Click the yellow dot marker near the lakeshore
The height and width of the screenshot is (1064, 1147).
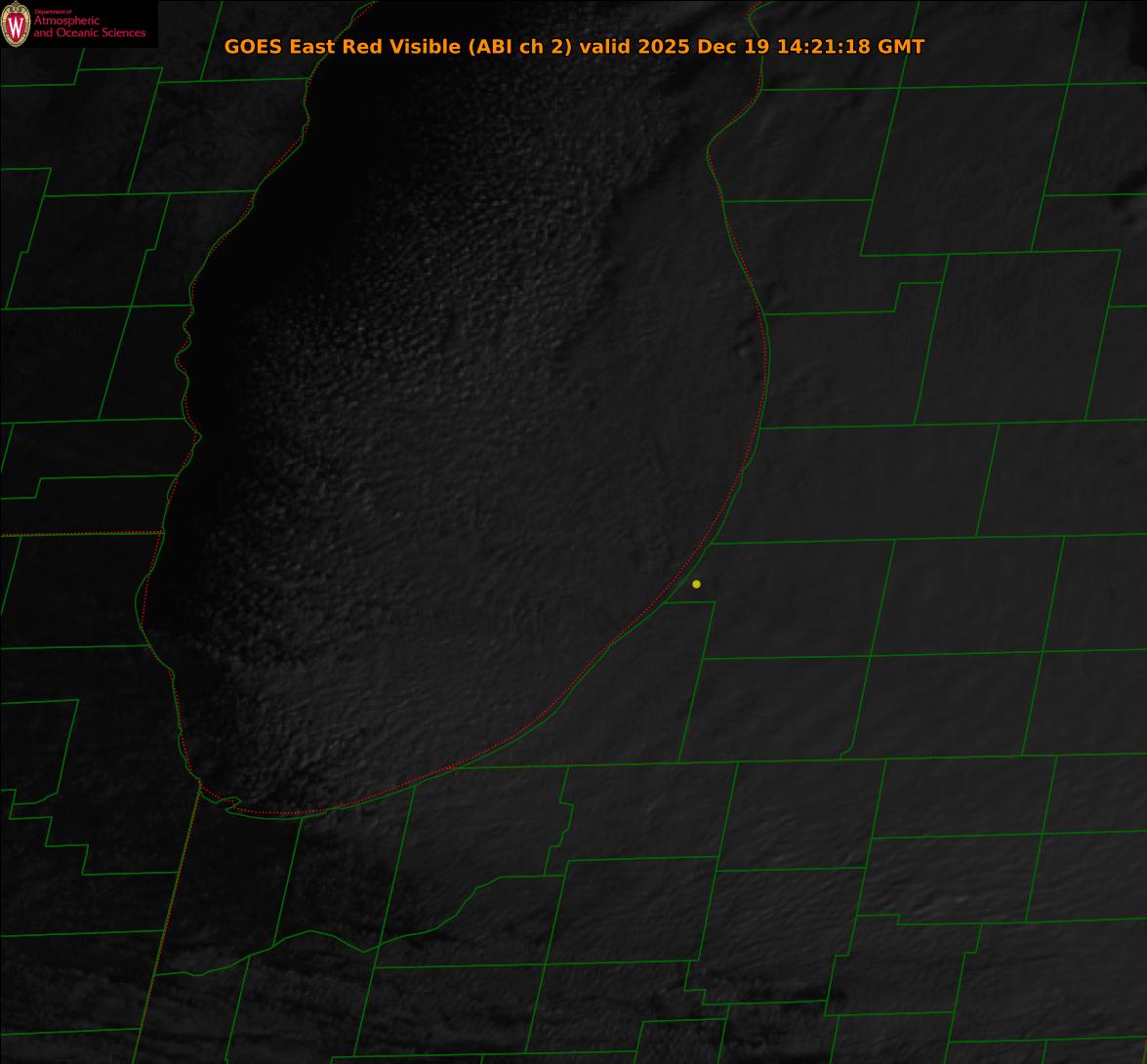point(696,584)
